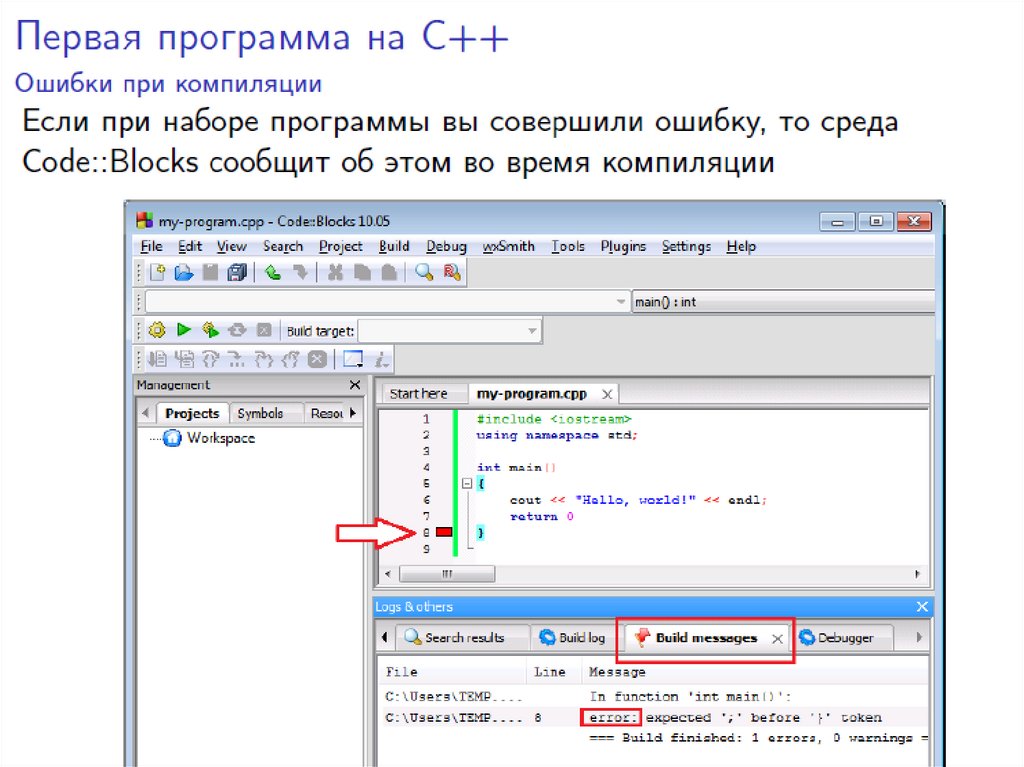Click the Find magnifier icon
The width and height of the screenshot is (1024, 767).
click(x=424, y=272)
